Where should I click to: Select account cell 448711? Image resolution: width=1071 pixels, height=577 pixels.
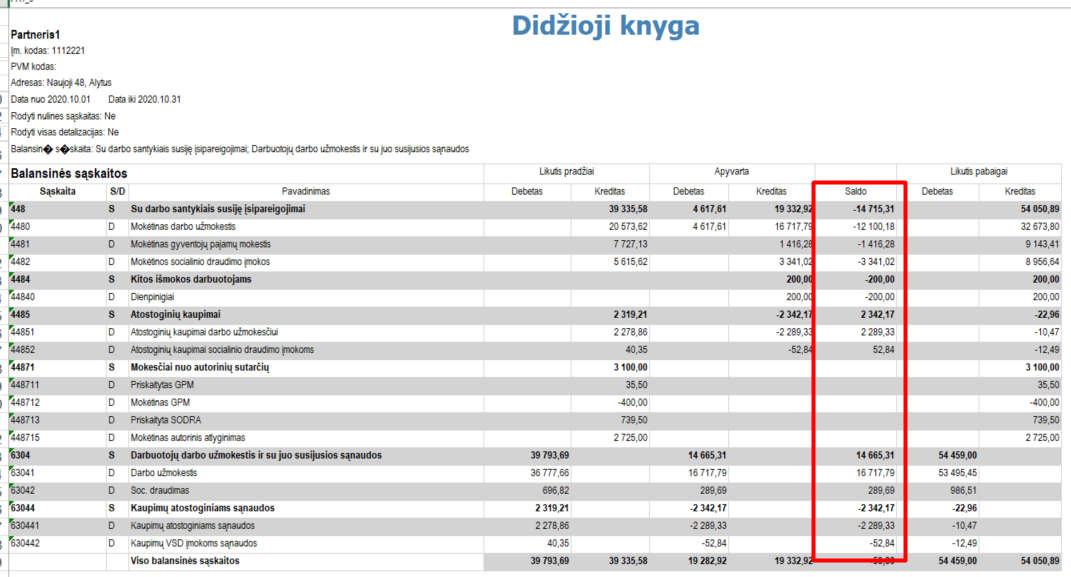tap(27, 384)
